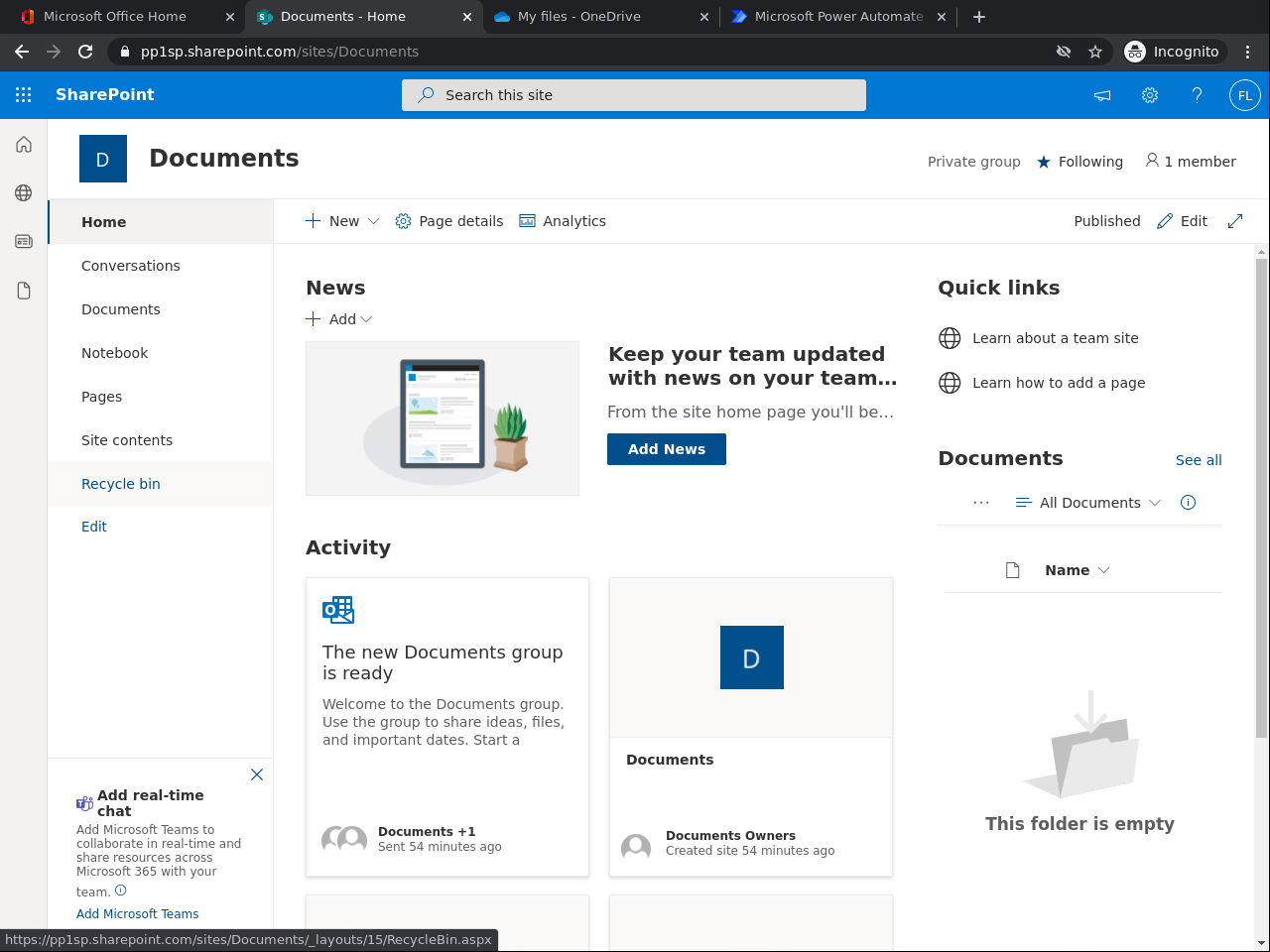
Task: Open Learn how to add a page link
Action: (1059, 383)
